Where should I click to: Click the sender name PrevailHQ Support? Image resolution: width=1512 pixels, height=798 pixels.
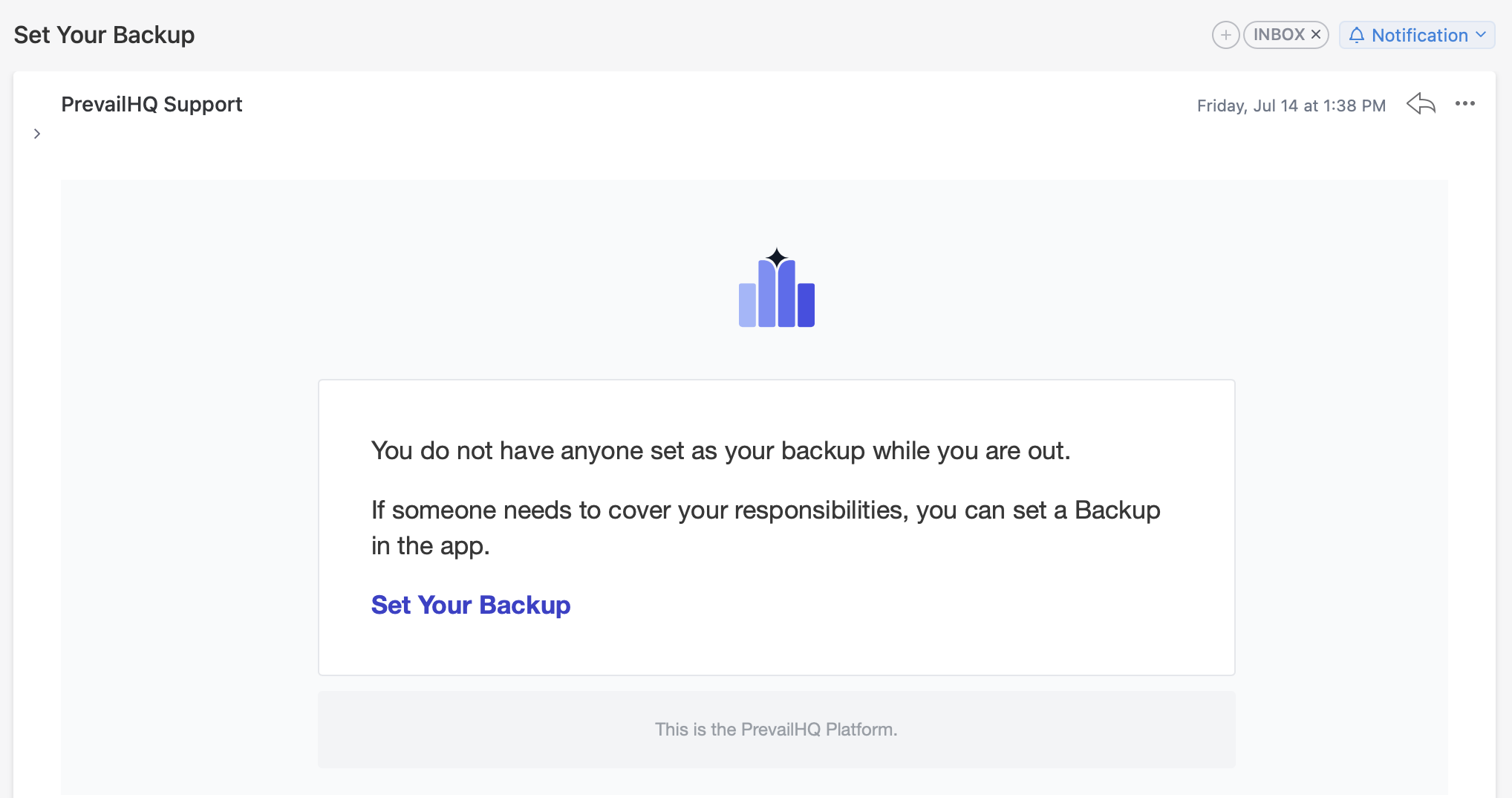tap(151, 105)
